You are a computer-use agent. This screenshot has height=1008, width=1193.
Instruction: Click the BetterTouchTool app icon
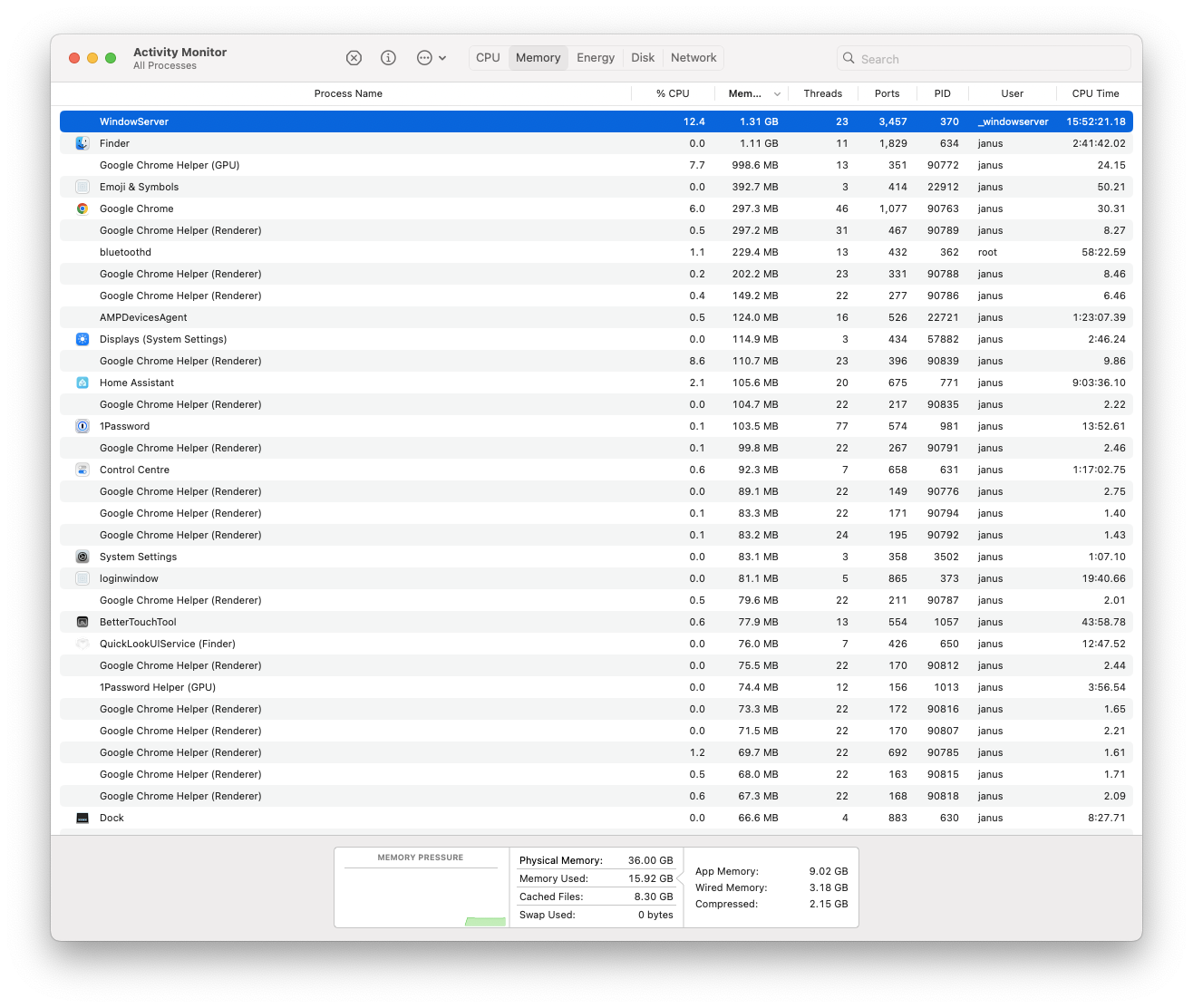pos(82,622)
